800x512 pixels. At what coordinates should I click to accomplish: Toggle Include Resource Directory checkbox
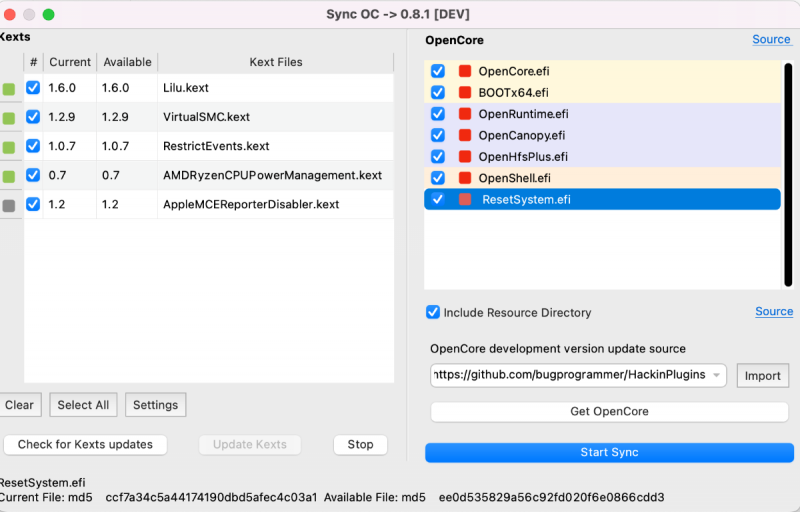pos(433,312)
